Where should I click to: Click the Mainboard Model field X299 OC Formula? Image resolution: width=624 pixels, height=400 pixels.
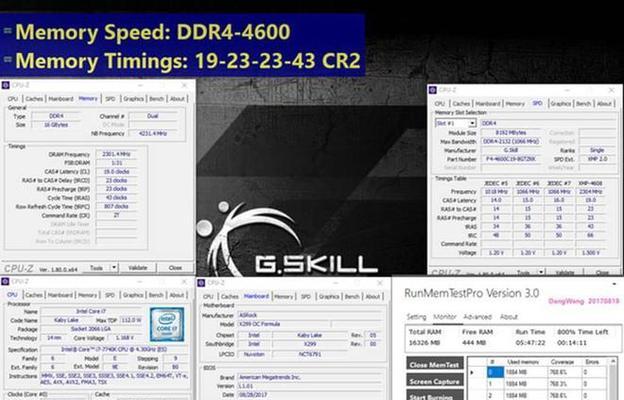pyautogui.click(x=283, y=324)
